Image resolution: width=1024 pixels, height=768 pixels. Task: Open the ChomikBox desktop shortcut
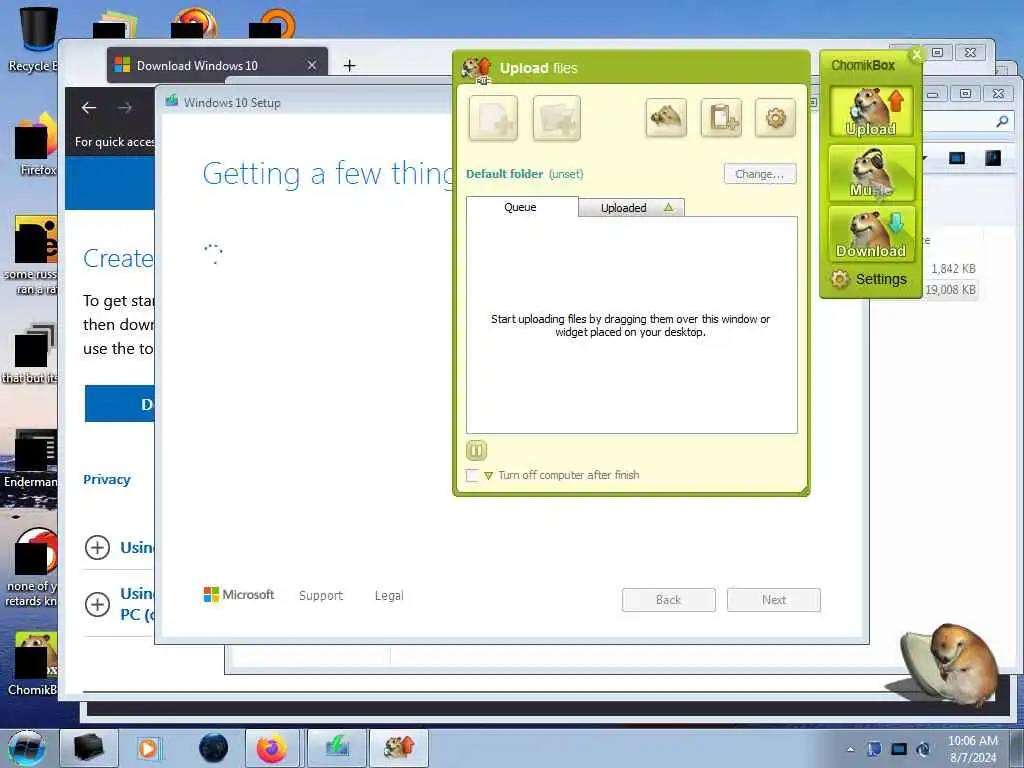pos(34,663)
